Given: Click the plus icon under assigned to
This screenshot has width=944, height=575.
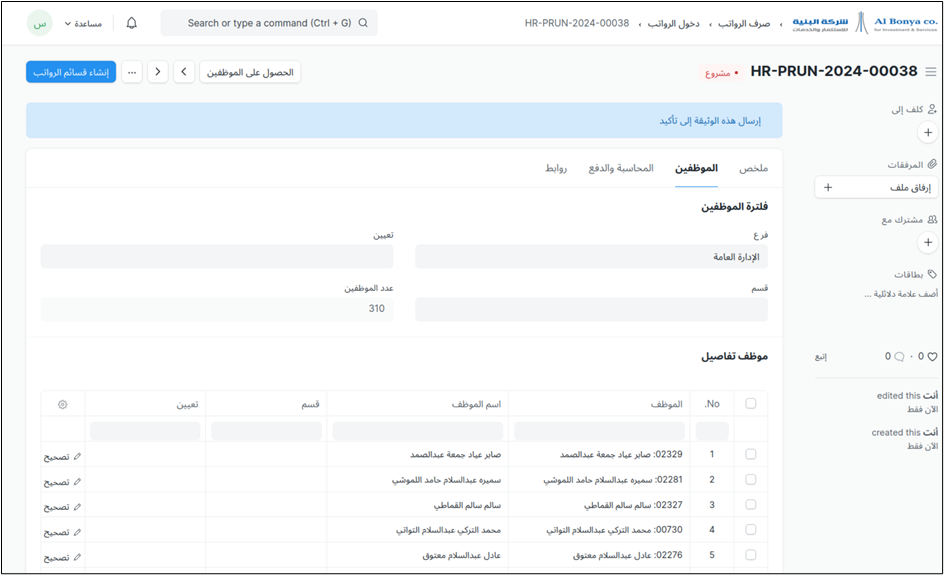Looking at the screenshot, I should (927, 131).
